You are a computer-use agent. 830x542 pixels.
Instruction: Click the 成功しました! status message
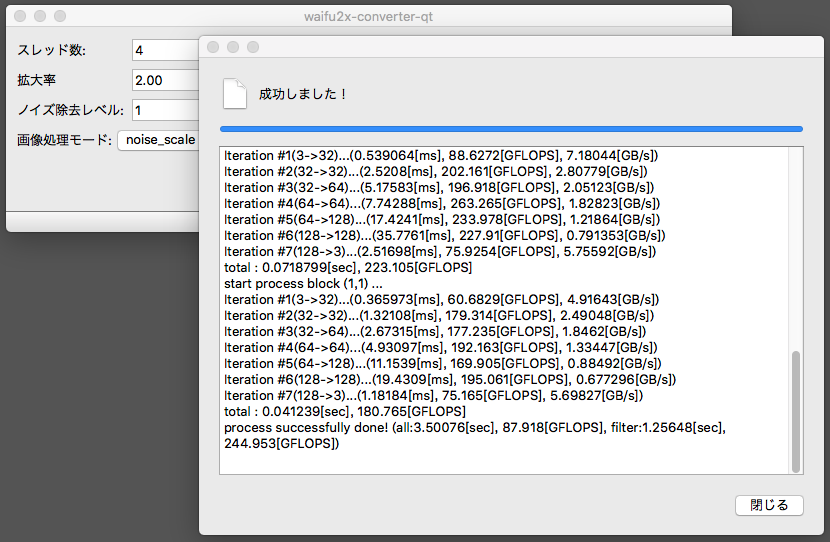tap(302, 94)
